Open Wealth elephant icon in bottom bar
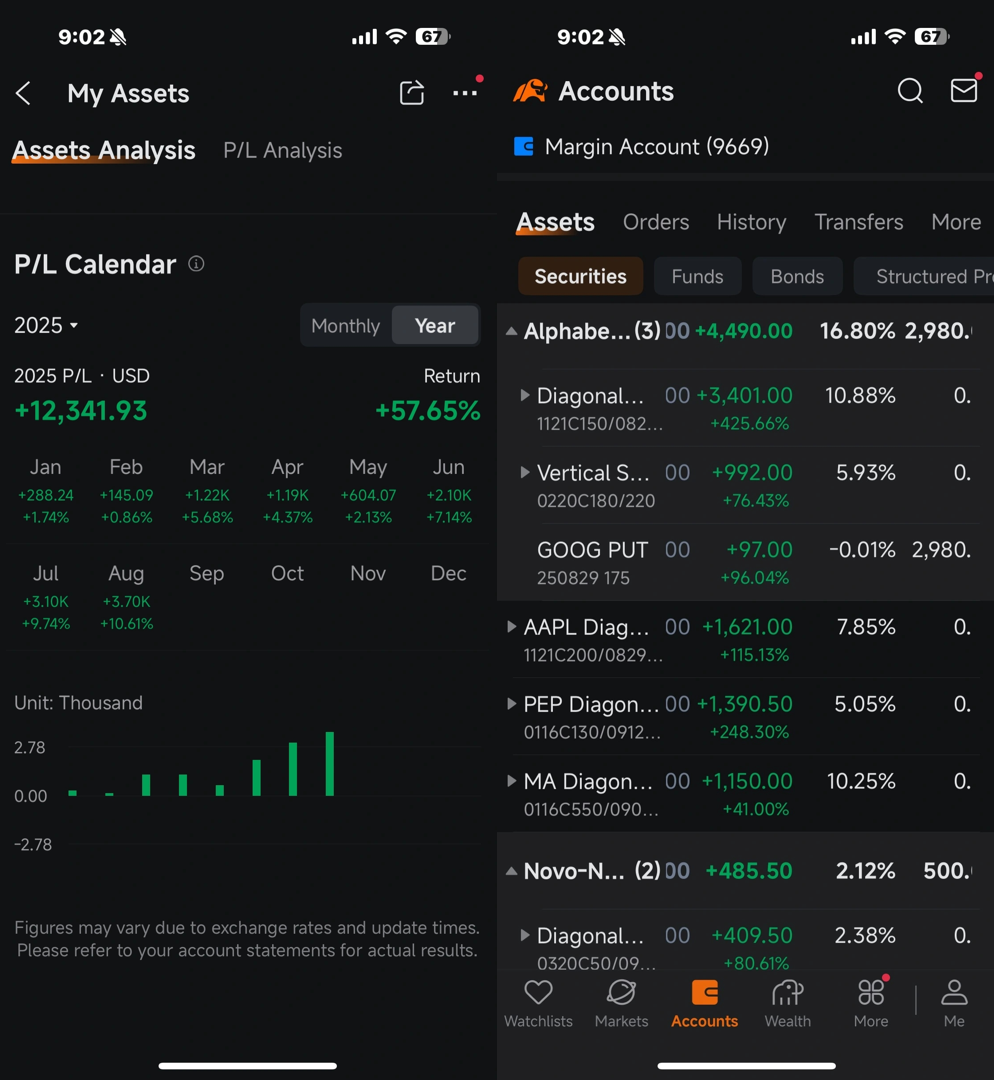This screenshot has height=1080, width=994. [x=787, y=993]
